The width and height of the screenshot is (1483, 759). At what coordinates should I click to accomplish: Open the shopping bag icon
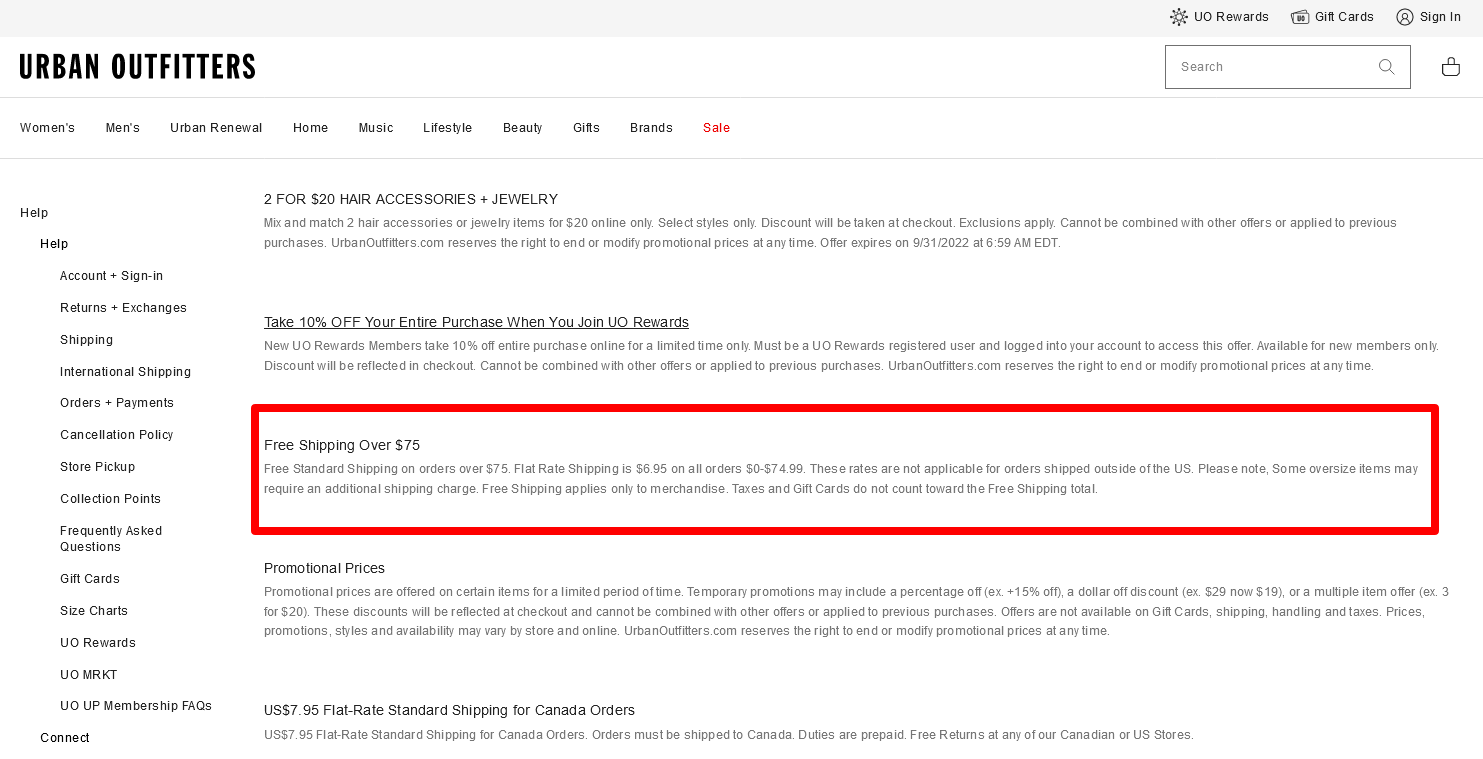point(1450,67)
